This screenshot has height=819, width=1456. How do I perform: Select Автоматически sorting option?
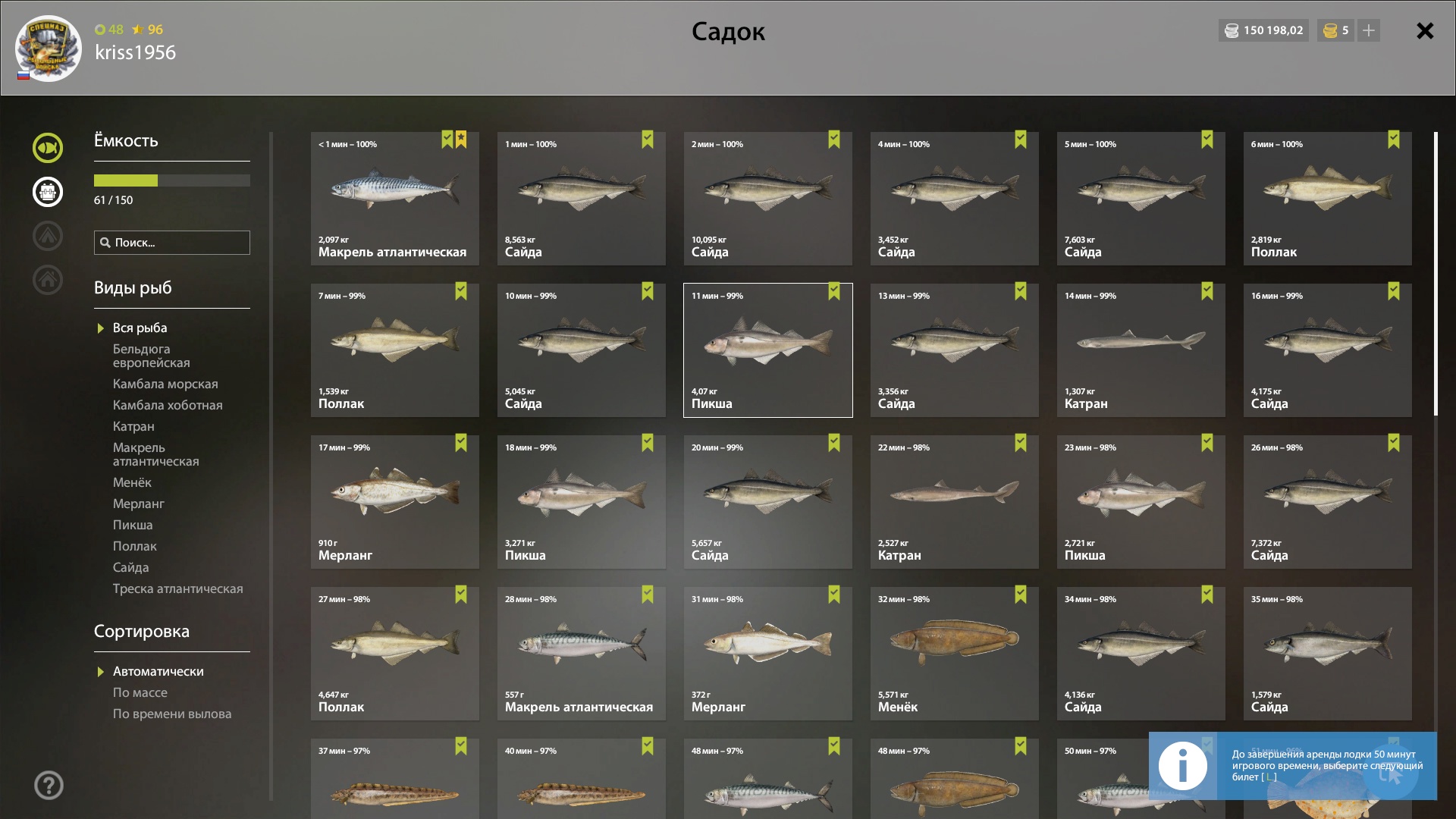(158, 671)
